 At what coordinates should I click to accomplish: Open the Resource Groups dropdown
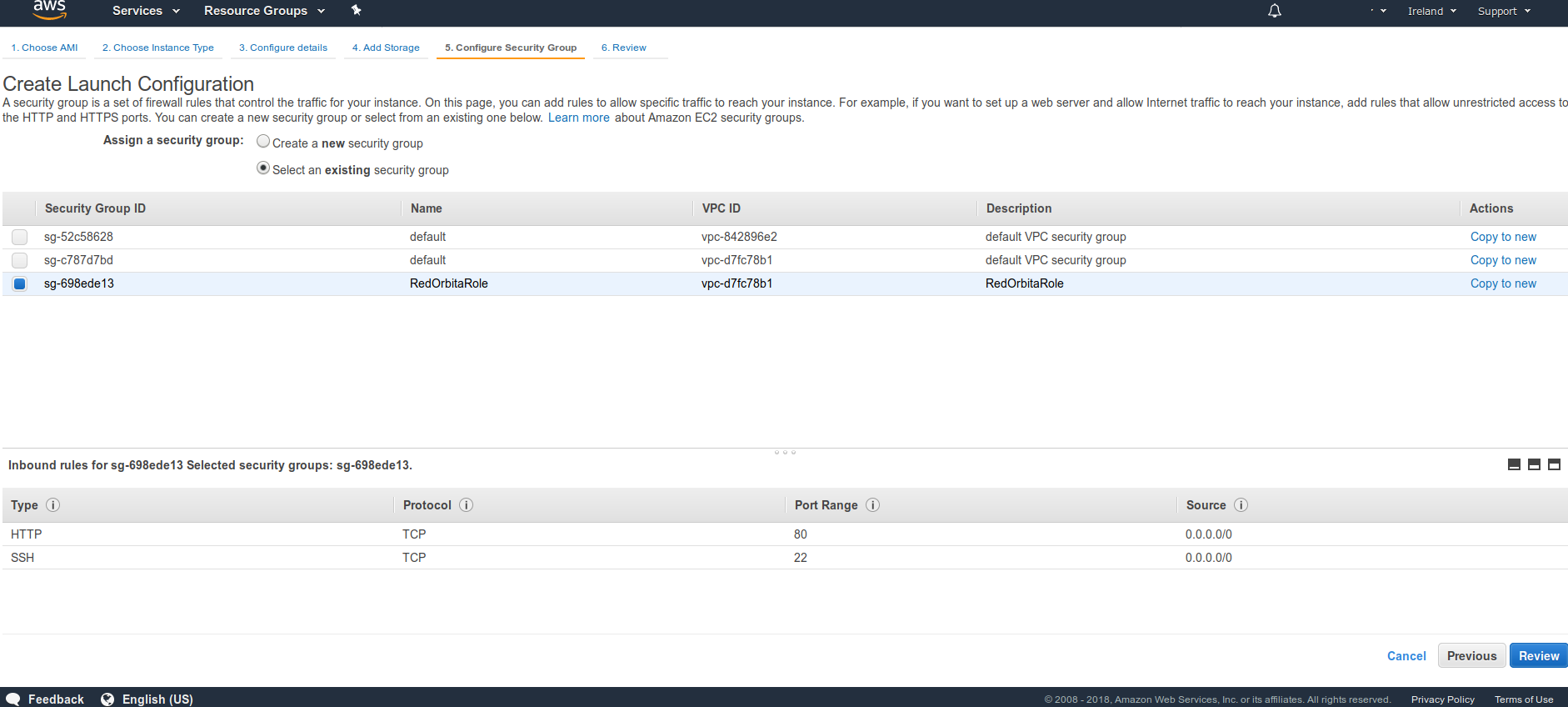[263, 11]
